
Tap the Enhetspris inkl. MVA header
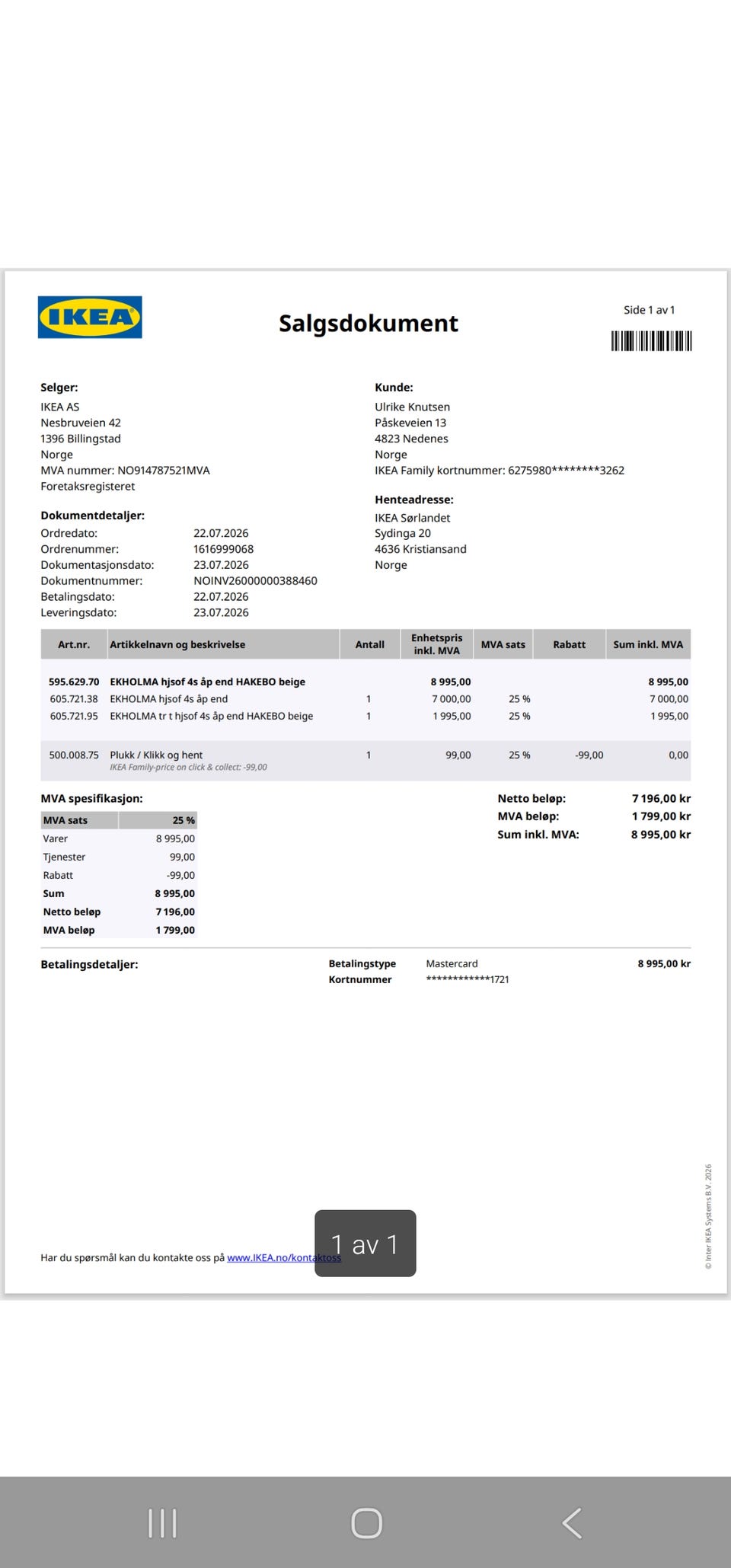pyautogui.click(x=437, y=644)
